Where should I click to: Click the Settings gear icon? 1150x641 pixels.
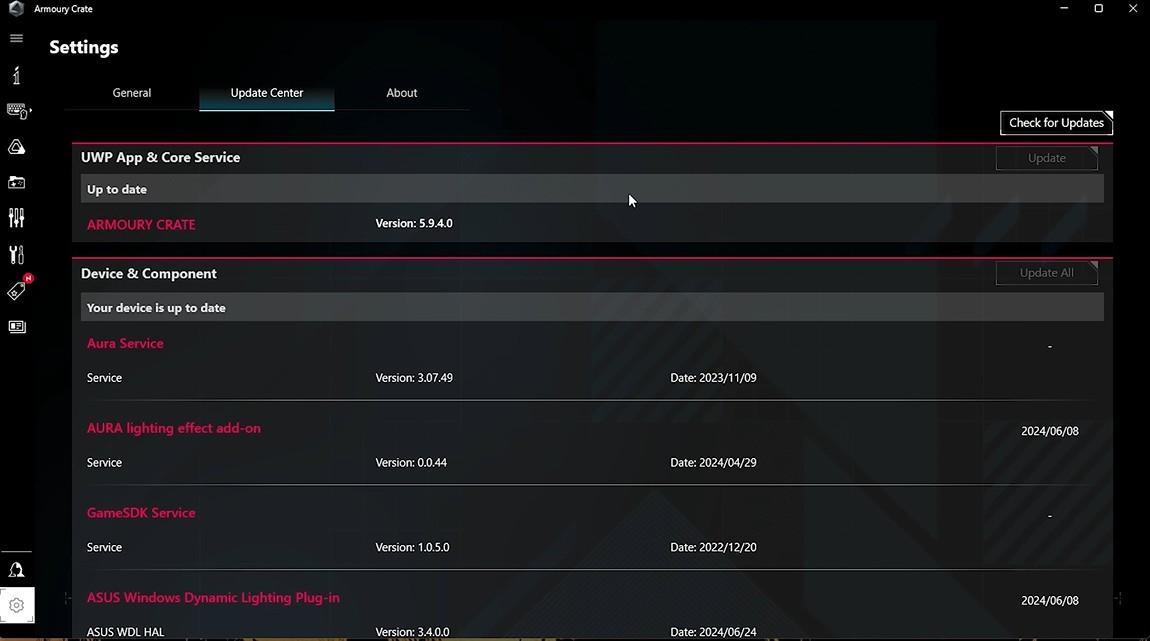(16, 605)
